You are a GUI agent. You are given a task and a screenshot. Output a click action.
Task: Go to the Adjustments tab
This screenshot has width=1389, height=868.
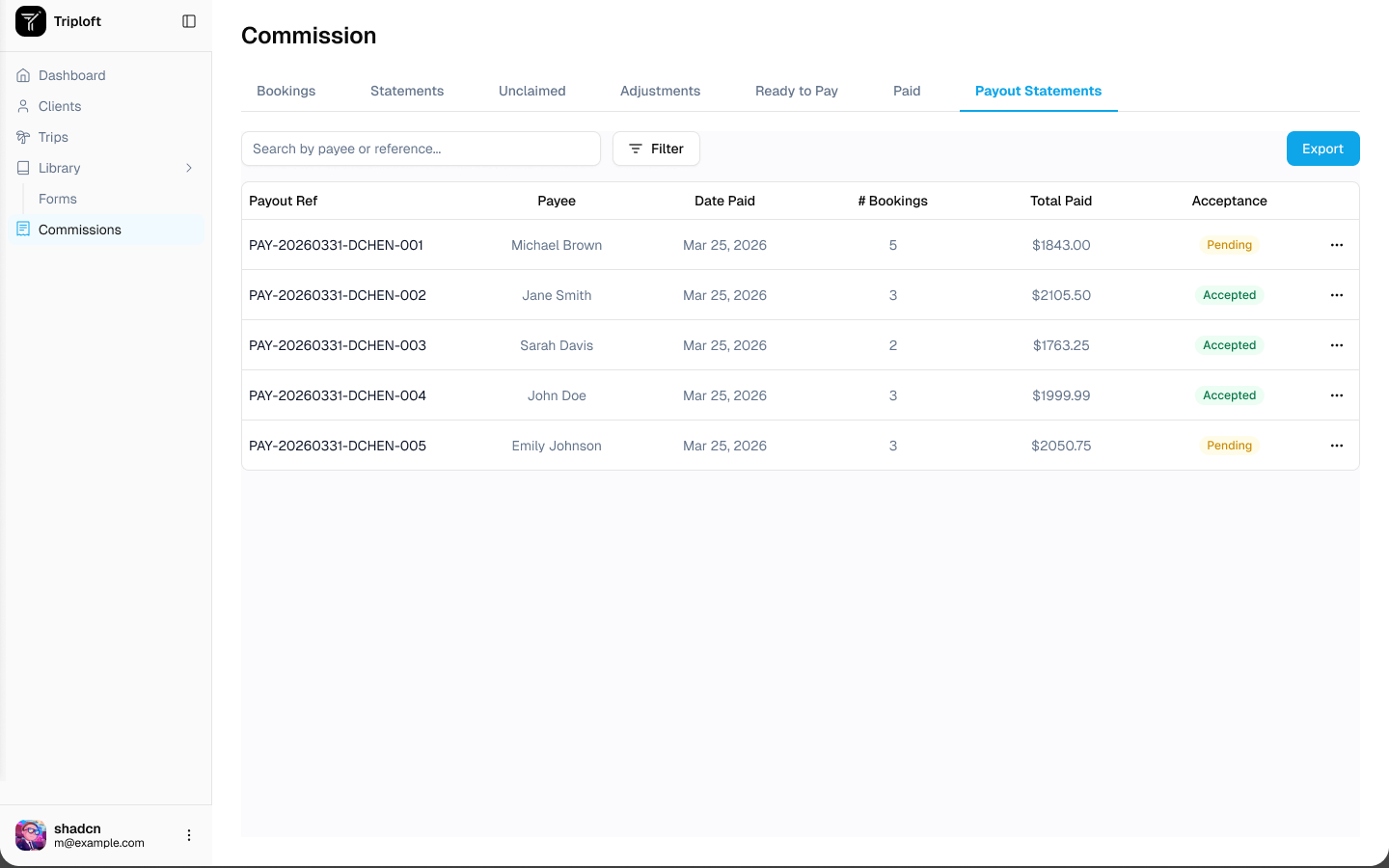coord(661,91)
